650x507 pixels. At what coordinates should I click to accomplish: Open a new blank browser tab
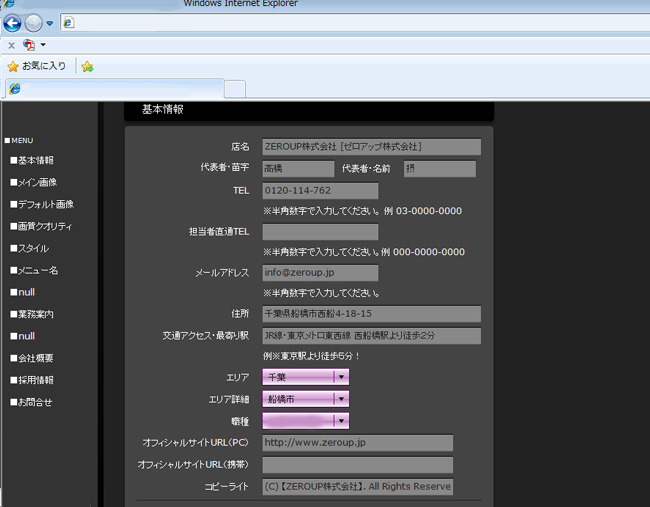(x=235, y=89)
